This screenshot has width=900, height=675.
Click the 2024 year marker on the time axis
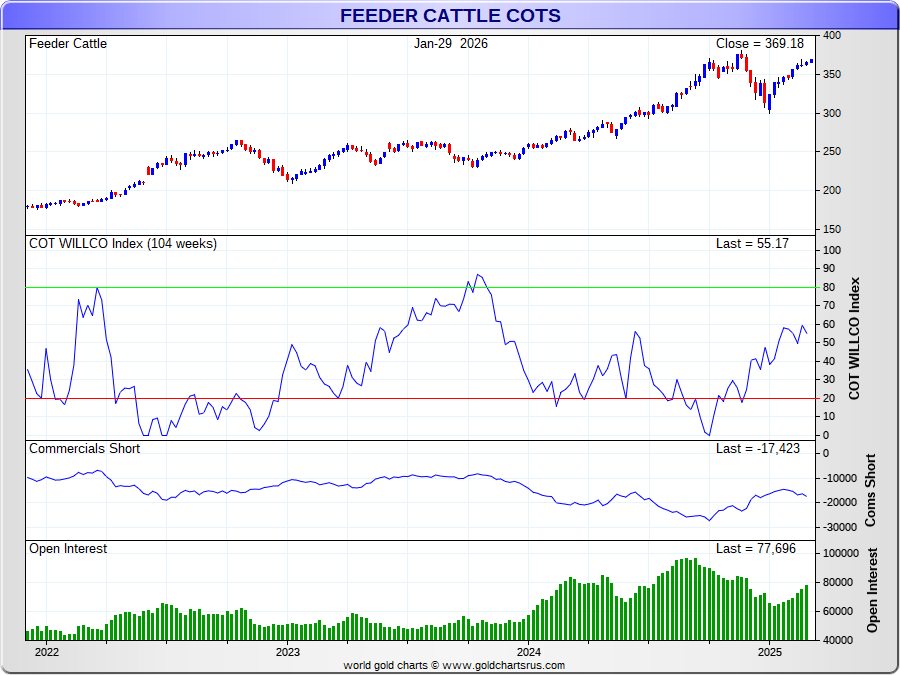tap(529, 653)
